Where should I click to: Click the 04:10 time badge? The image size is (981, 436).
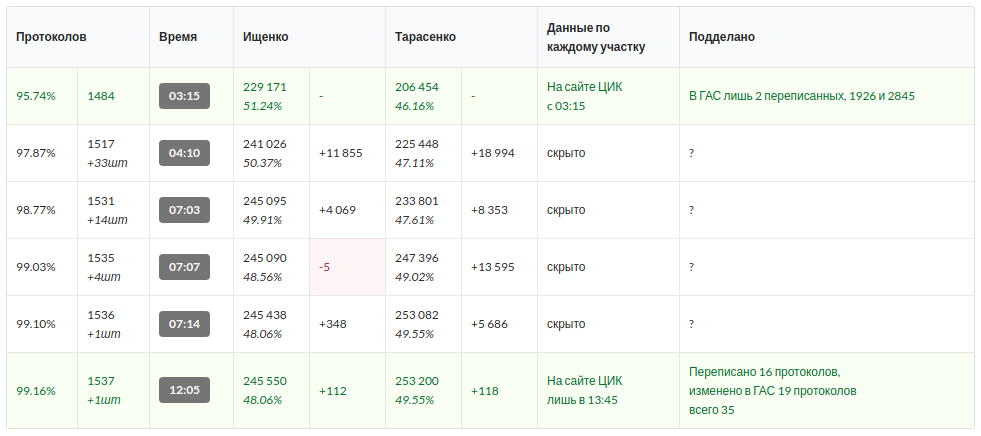184,153
